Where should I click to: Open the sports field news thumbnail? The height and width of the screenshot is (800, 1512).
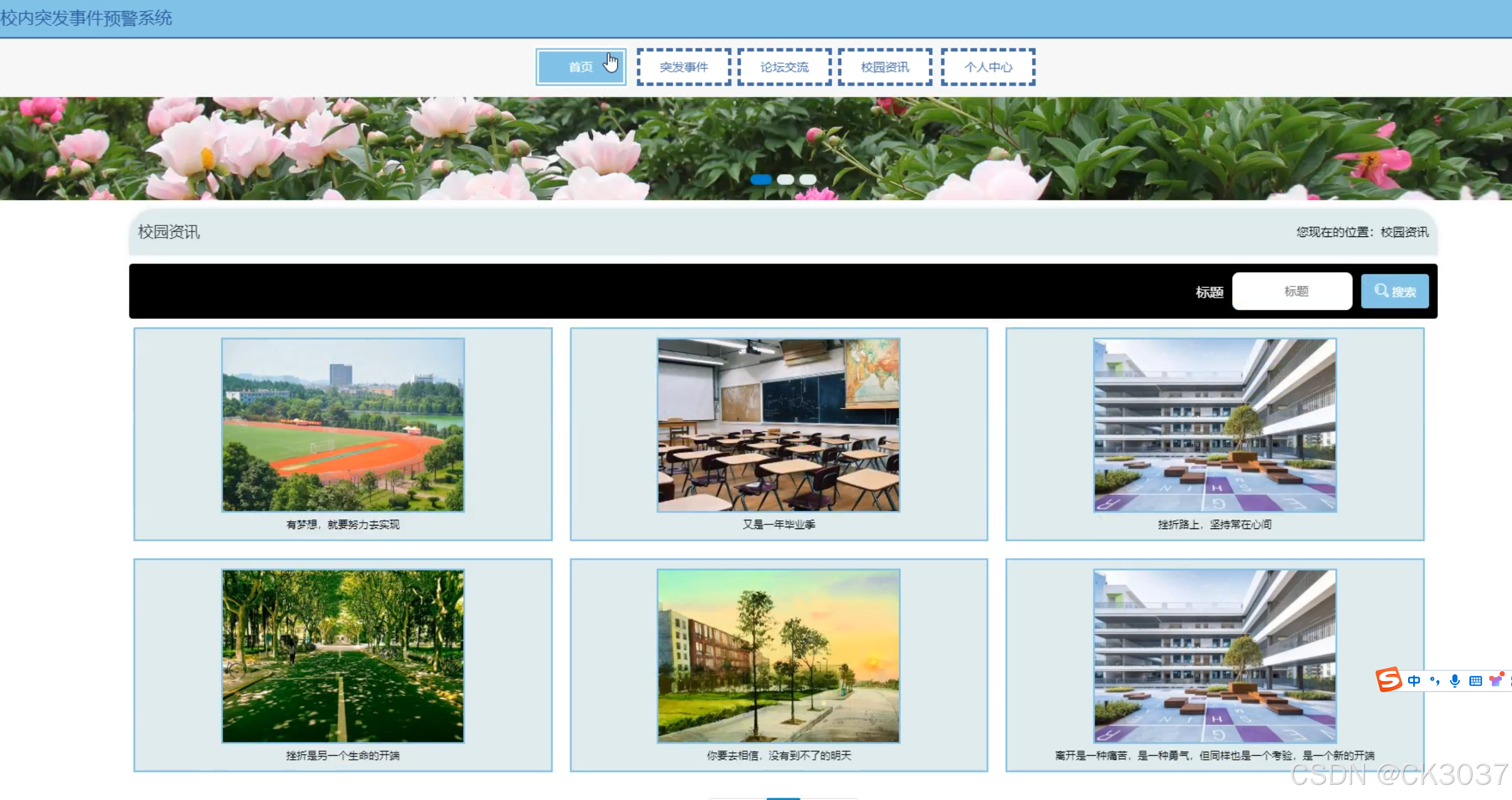coord(343,425)
